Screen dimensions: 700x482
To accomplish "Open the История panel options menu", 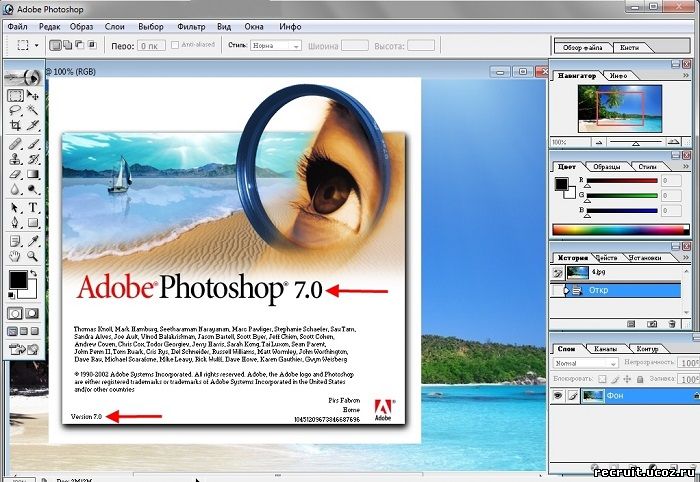I will pos(686,258).
